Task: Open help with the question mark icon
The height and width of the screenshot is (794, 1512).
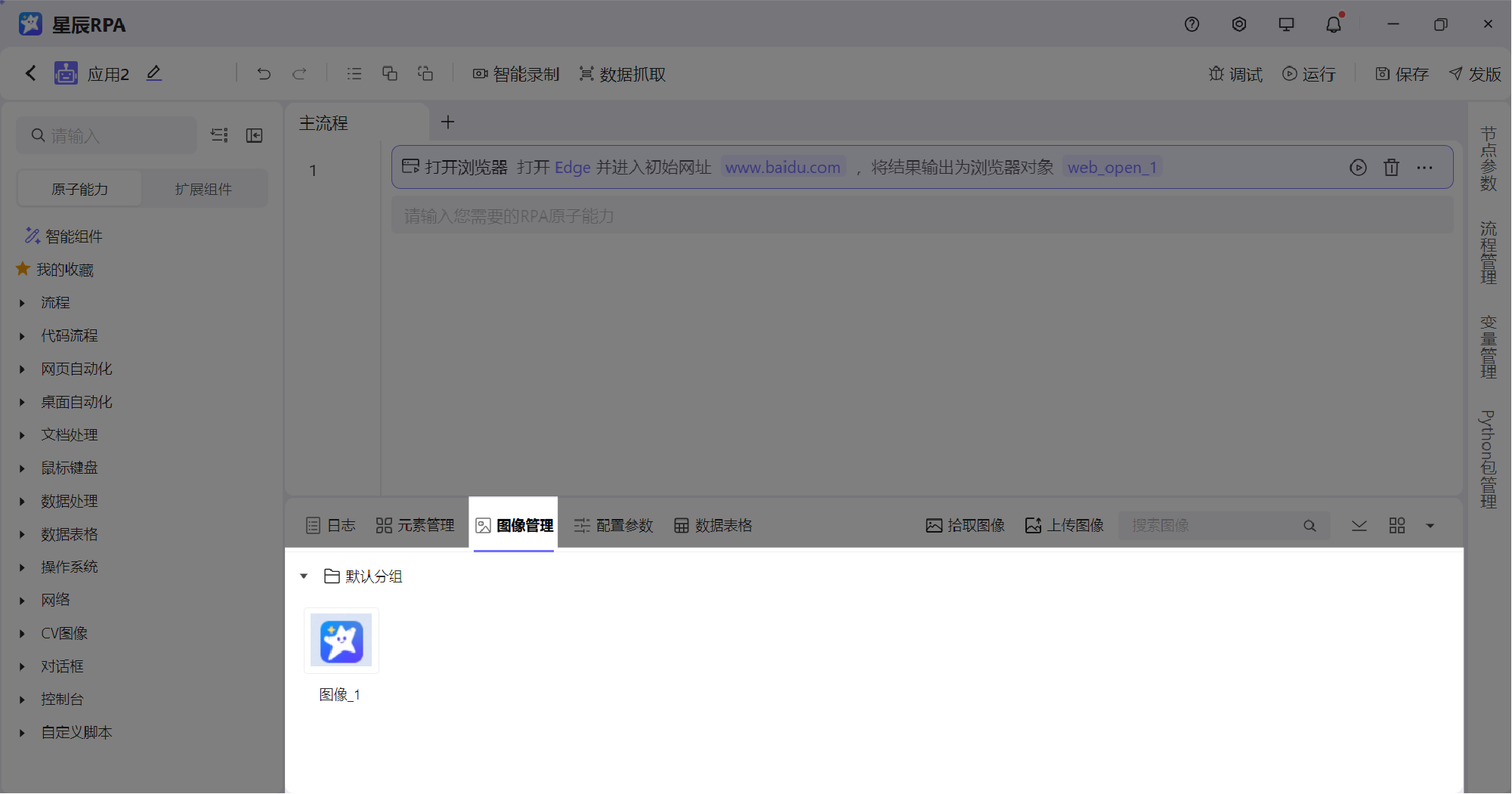Action: pyautogui.click(x=1192, y=23)
